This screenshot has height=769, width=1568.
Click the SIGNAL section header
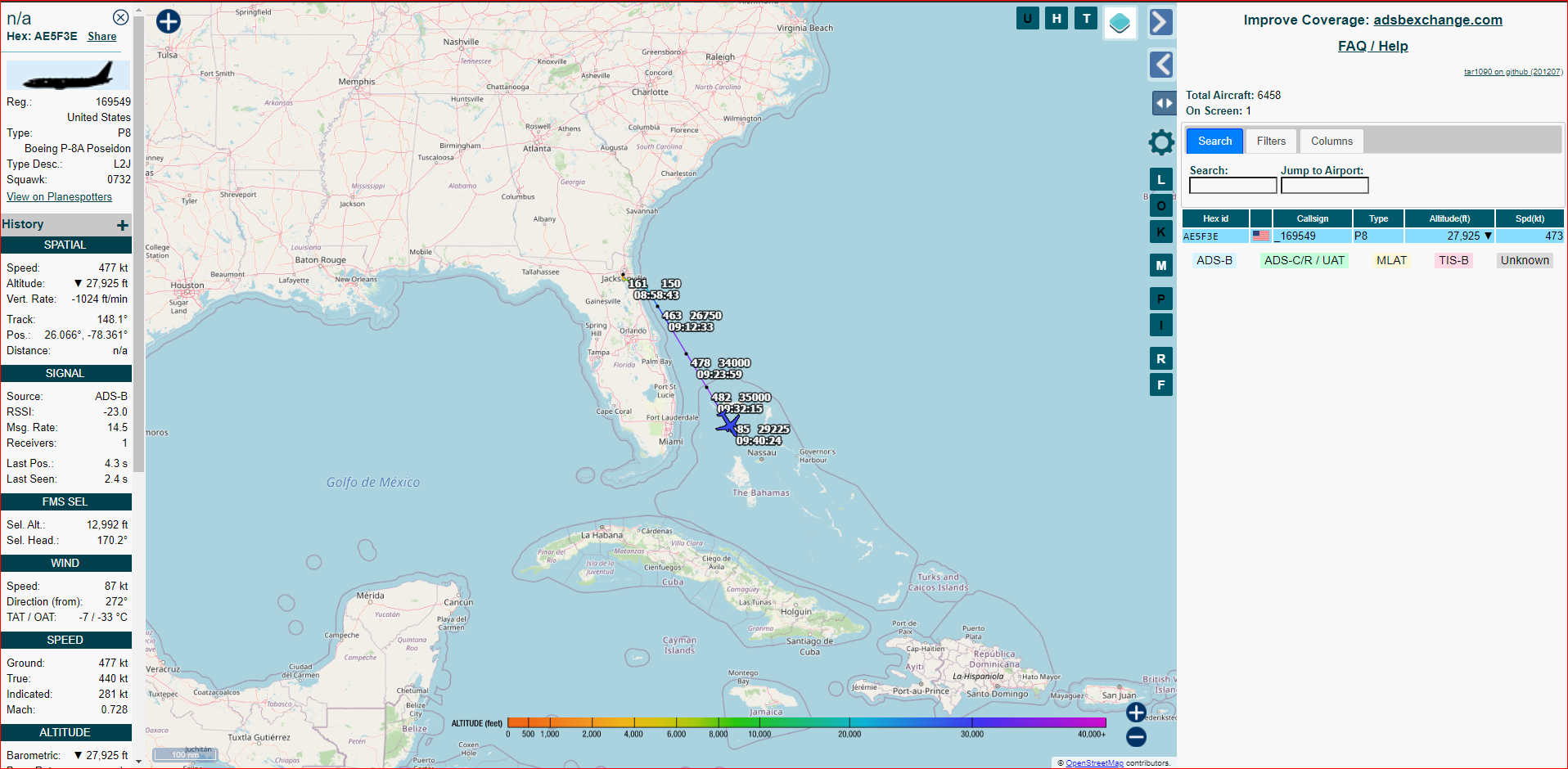point(65,373)
